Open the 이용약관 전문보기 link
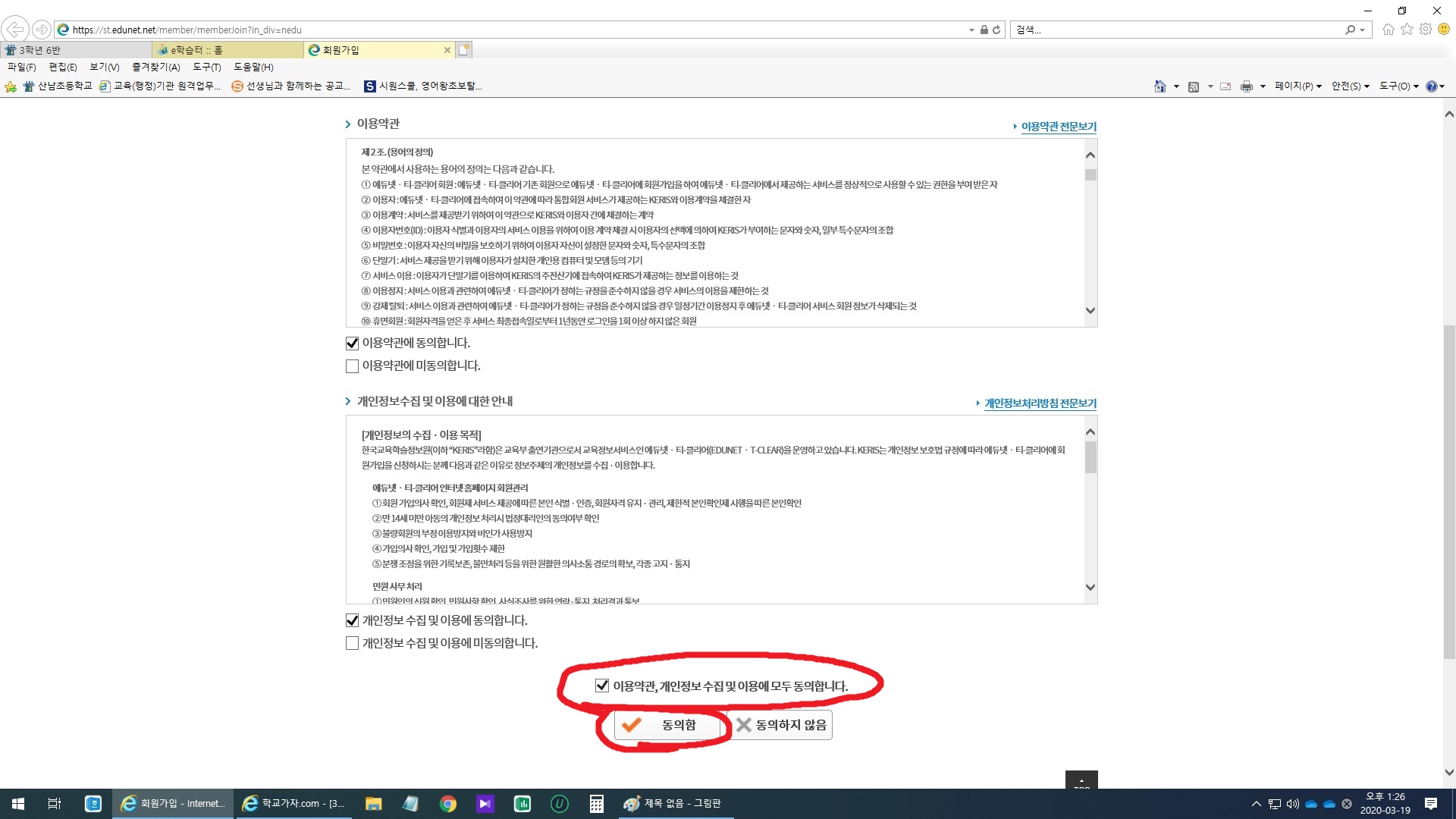 coord(1059,127)
